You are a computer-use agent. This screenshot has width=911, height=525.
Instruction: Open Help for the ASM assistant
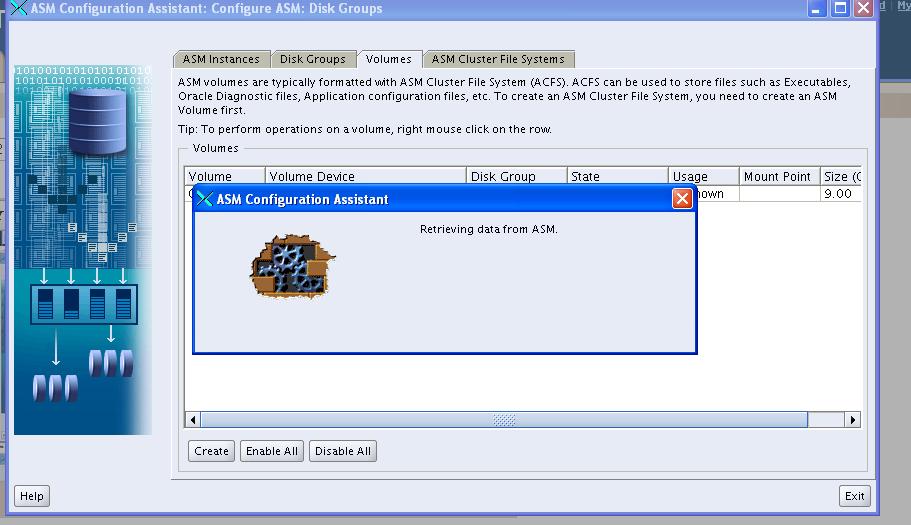coord(32,496)
